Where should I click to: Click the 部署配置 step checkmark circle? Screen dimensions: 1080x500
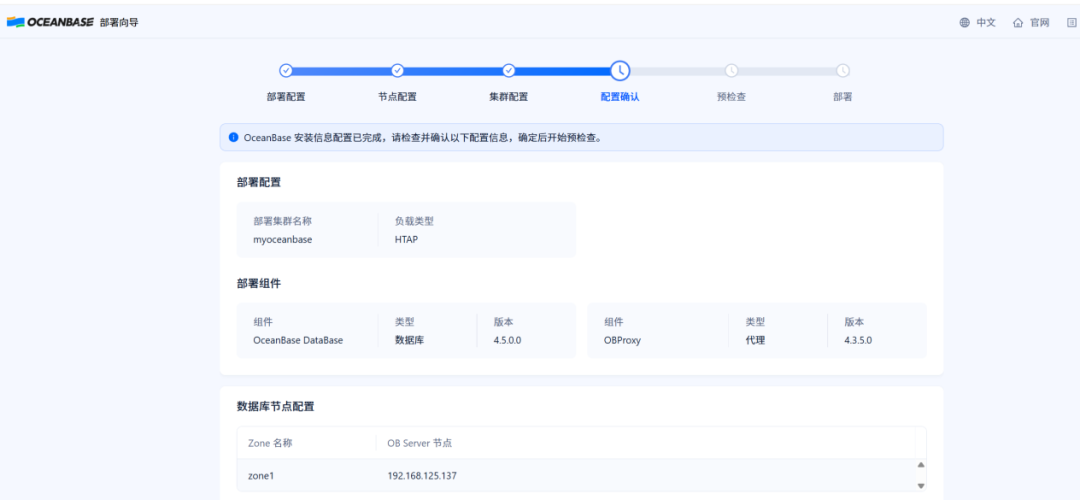coord(286,70)
